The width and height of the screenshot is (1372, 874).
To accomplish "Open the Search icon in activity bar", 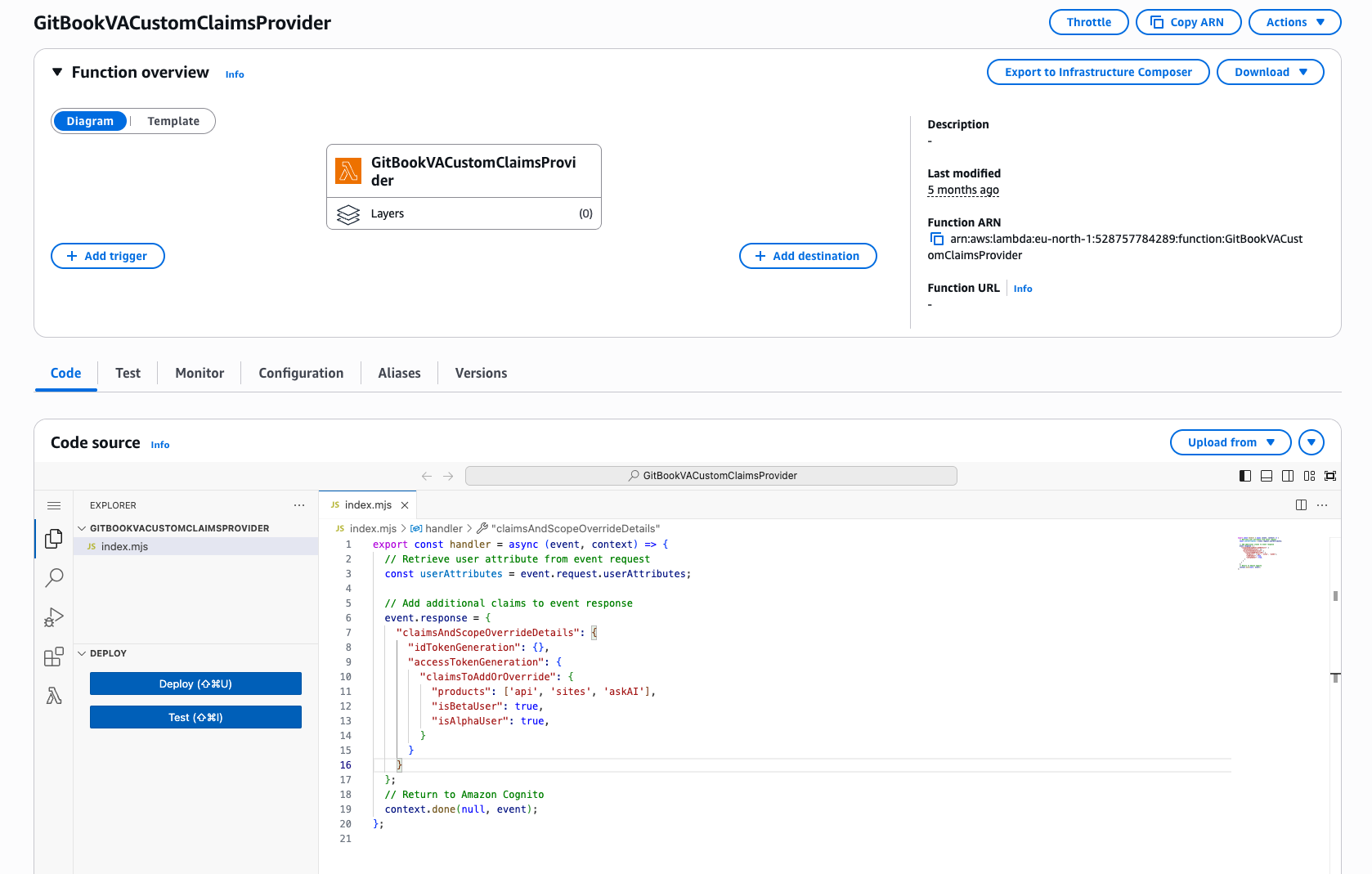I will 54,578.
